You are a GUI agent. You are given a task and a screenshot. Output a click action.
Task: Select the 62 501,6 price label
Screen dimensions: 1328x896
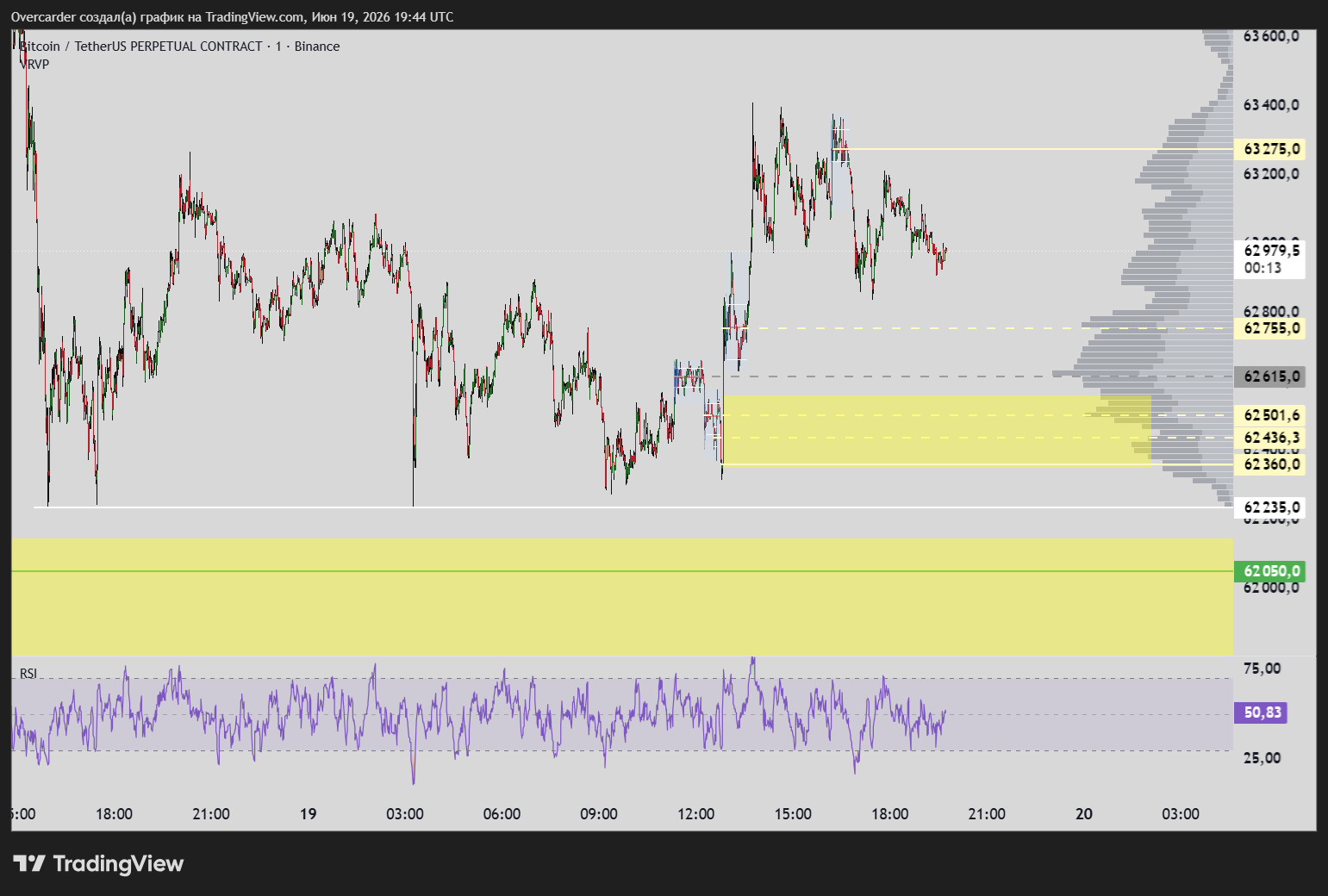[x=1269, y=415]
